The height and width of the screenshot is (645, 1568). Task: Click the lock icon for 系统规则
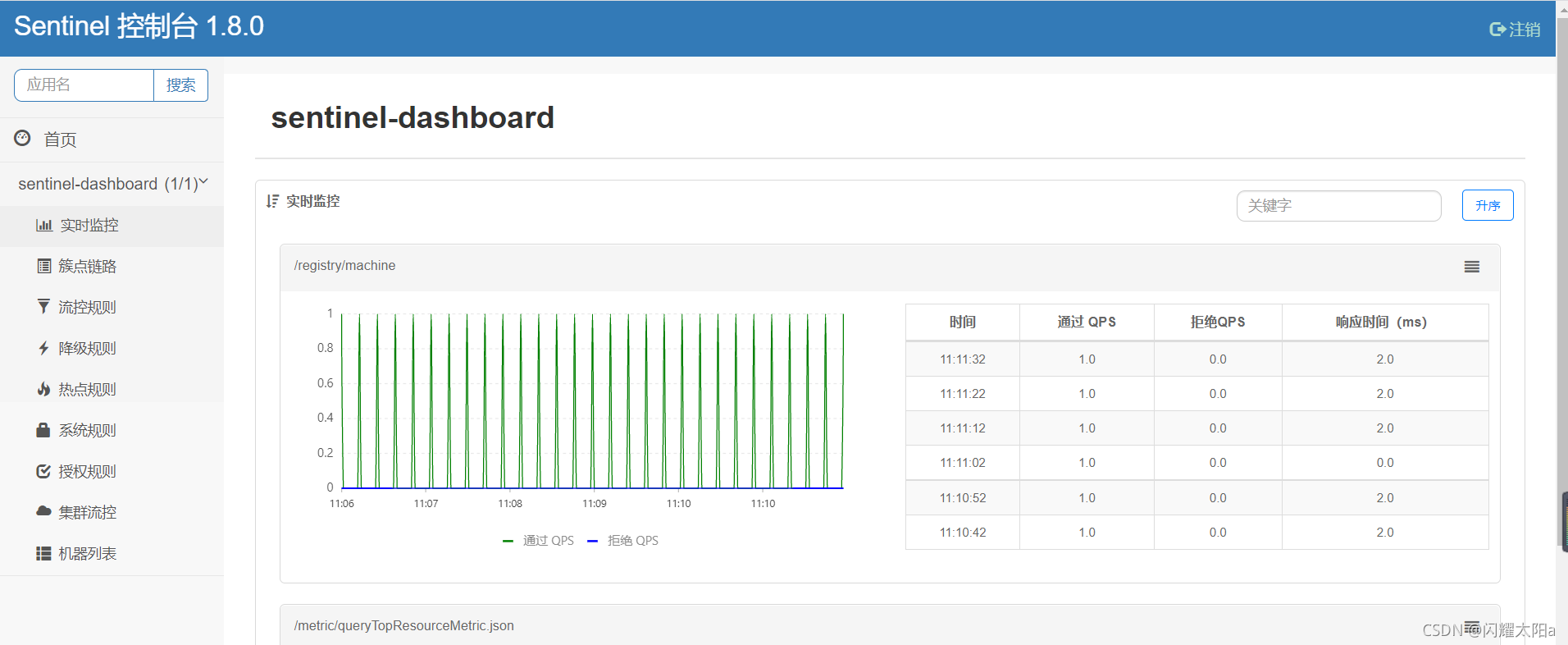[44, 430]
